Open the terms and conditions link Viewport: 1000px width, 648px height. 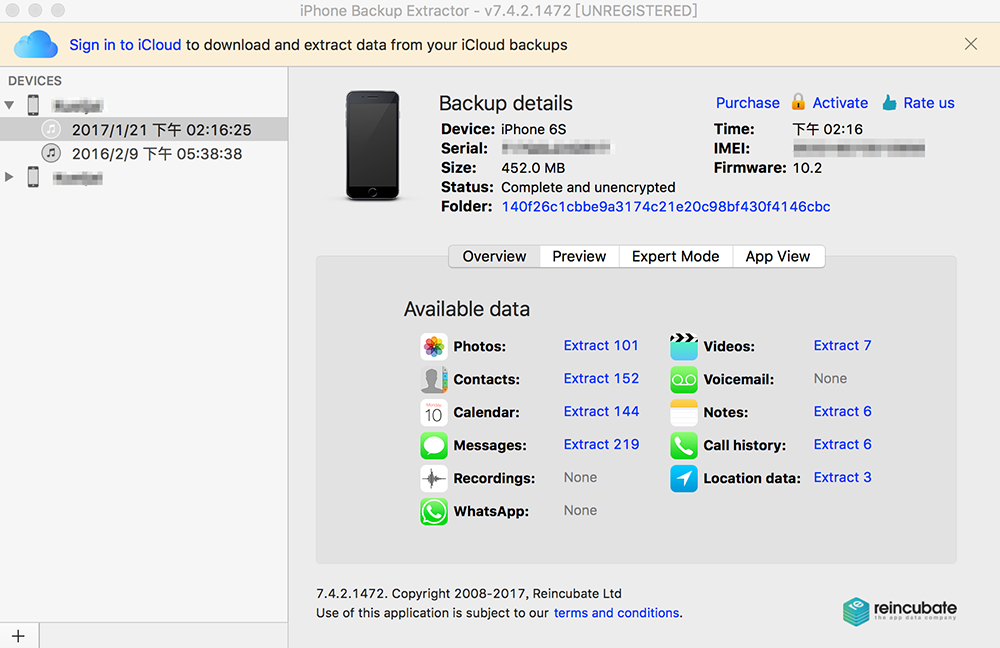[x=616, y=613]
